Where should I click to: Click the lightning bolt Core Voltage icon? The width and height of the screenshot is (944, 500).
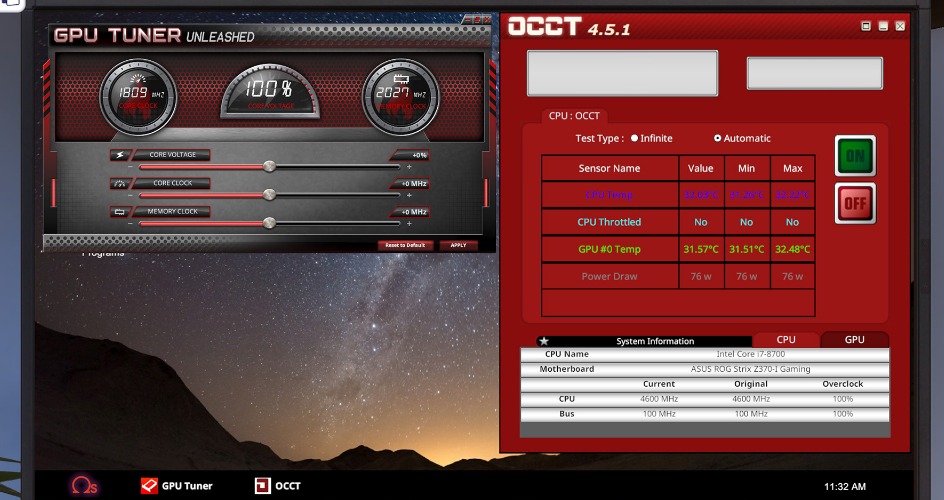click(x=119, y=155)
